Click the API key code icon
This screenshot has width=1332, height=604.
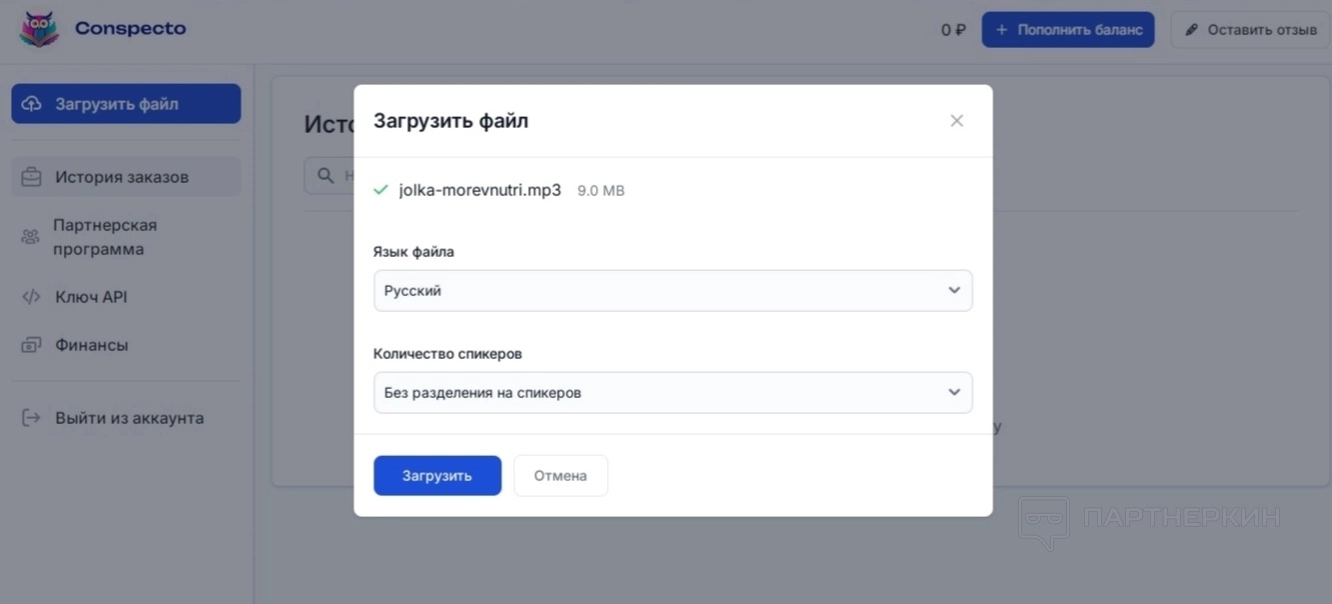32,297
